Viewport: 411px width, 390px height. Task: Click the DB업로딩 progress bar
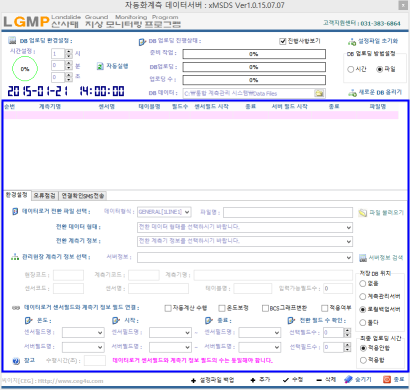click(254, 67)
